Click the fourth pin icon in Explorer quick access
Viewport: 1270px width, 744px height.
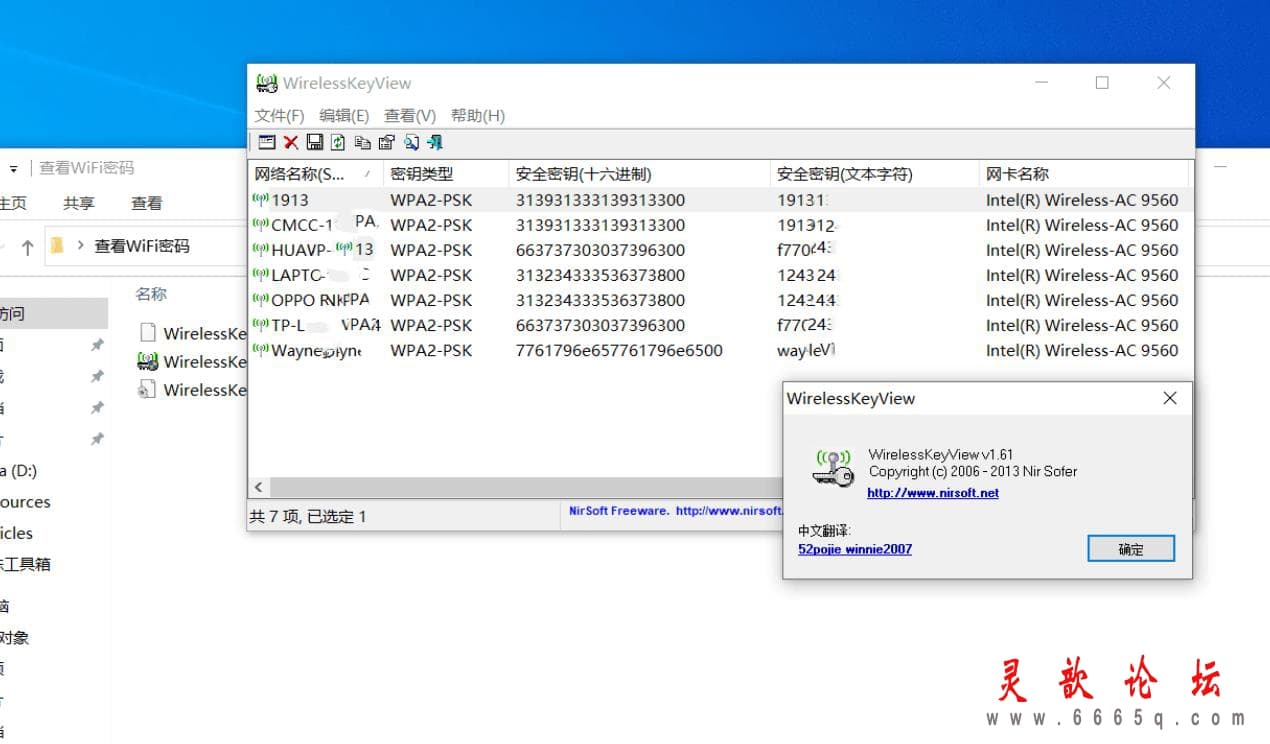pos(97,439)
